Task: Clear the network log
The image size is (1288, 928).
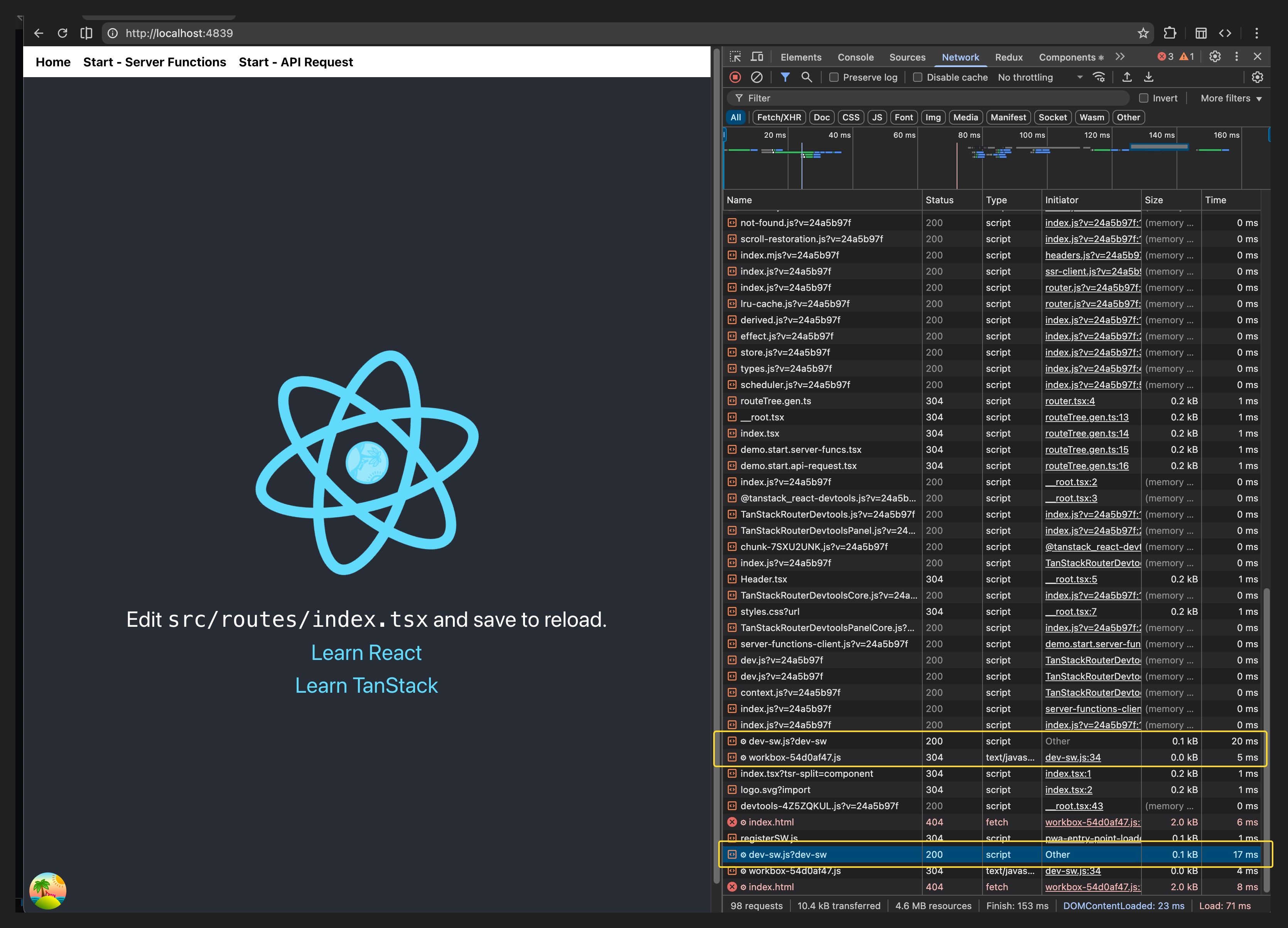Action: coord(757,77)
